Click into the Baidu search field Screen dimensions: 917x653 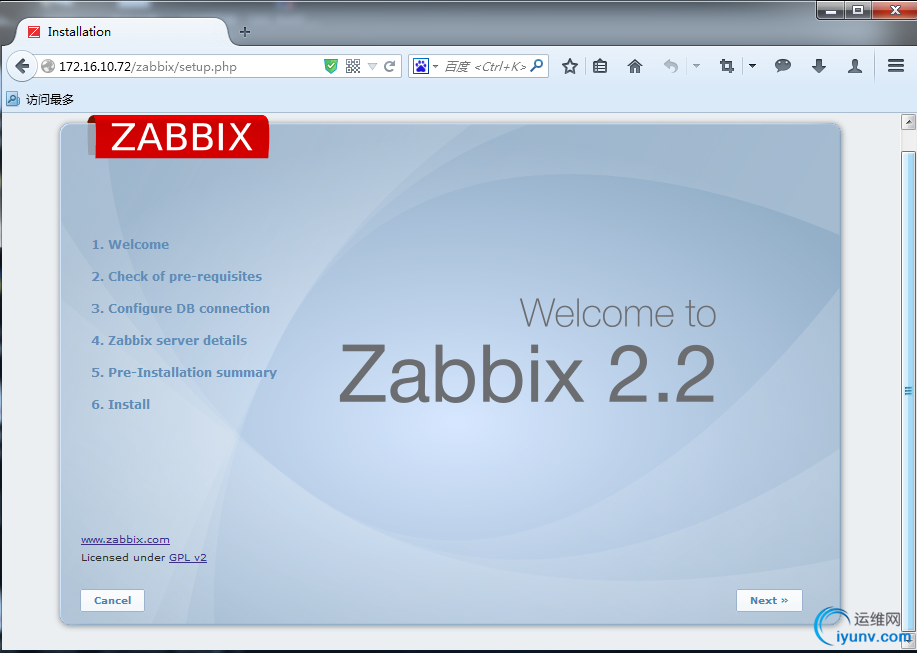485,67
